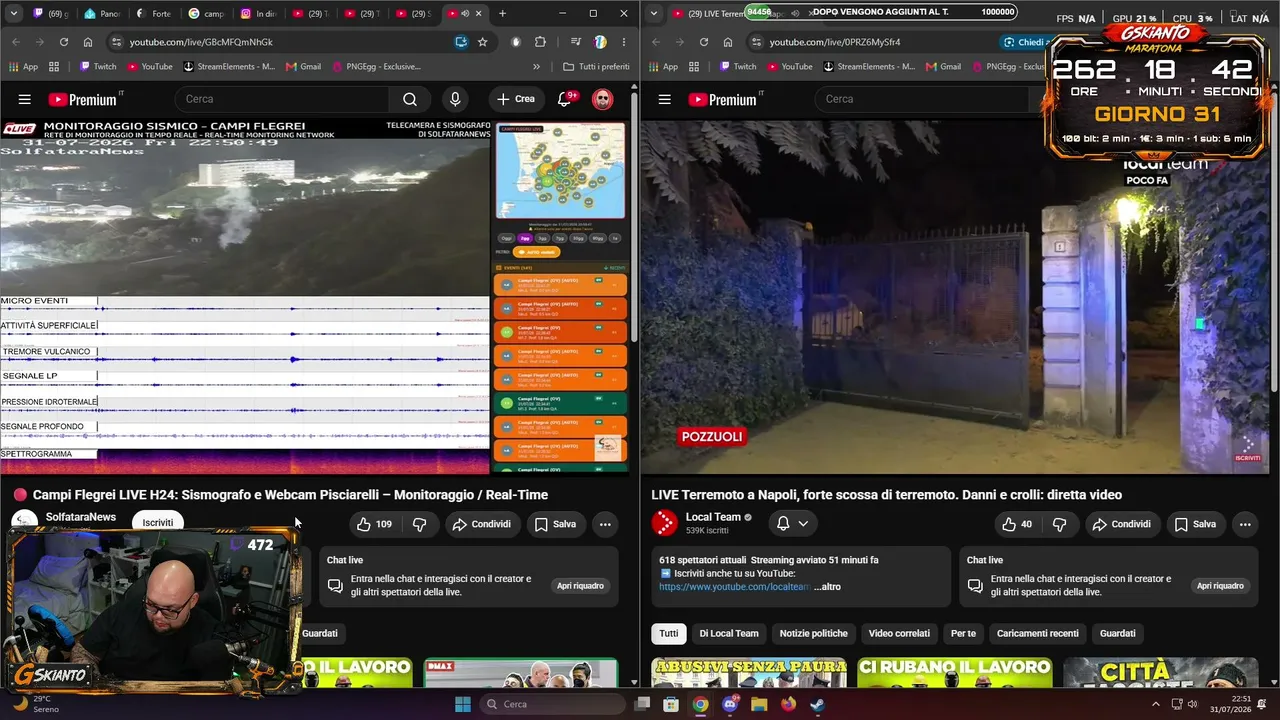Reload the right browser page
Image resolution: width=1280 pixels, height=720 pixels.
coord(704,42)
